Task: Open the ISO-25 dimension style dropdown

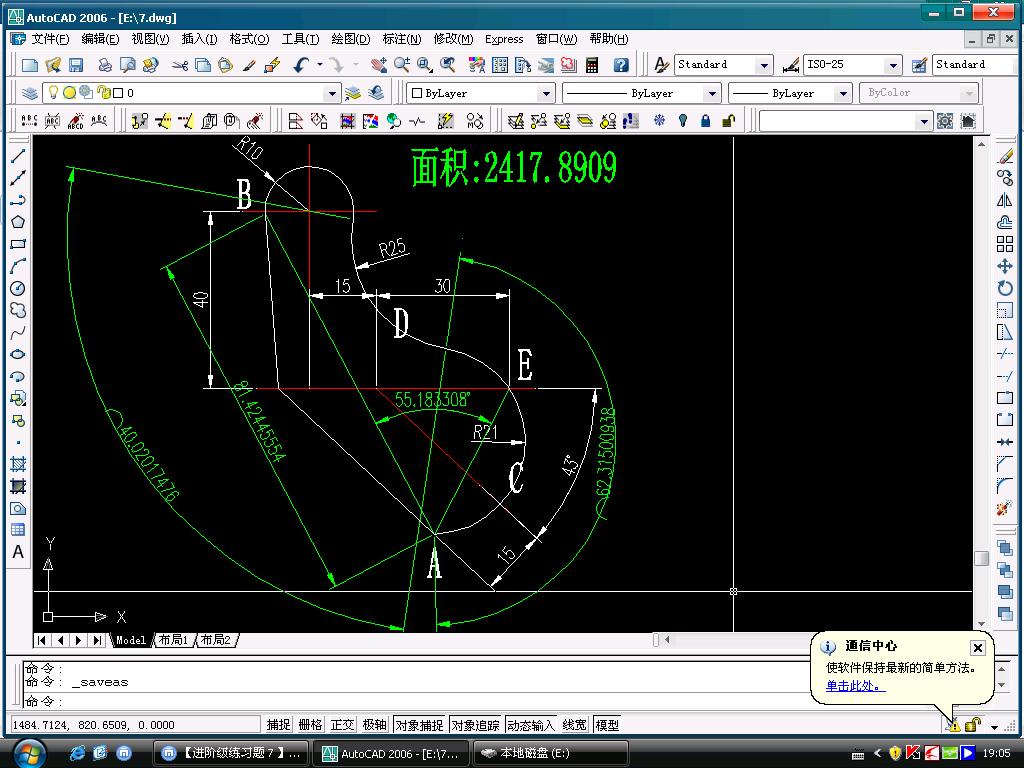Action: tap(893, 65)
